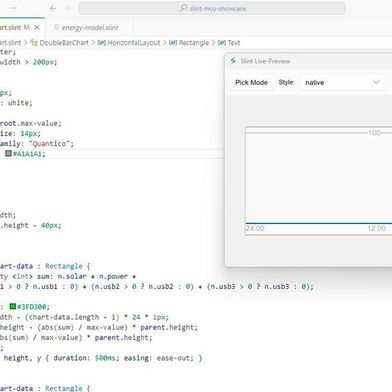The width and height of the screenshot is (392, 392).
Task: Open color picker for #3FD300 swatch
Action: click(x=13, y=306)
